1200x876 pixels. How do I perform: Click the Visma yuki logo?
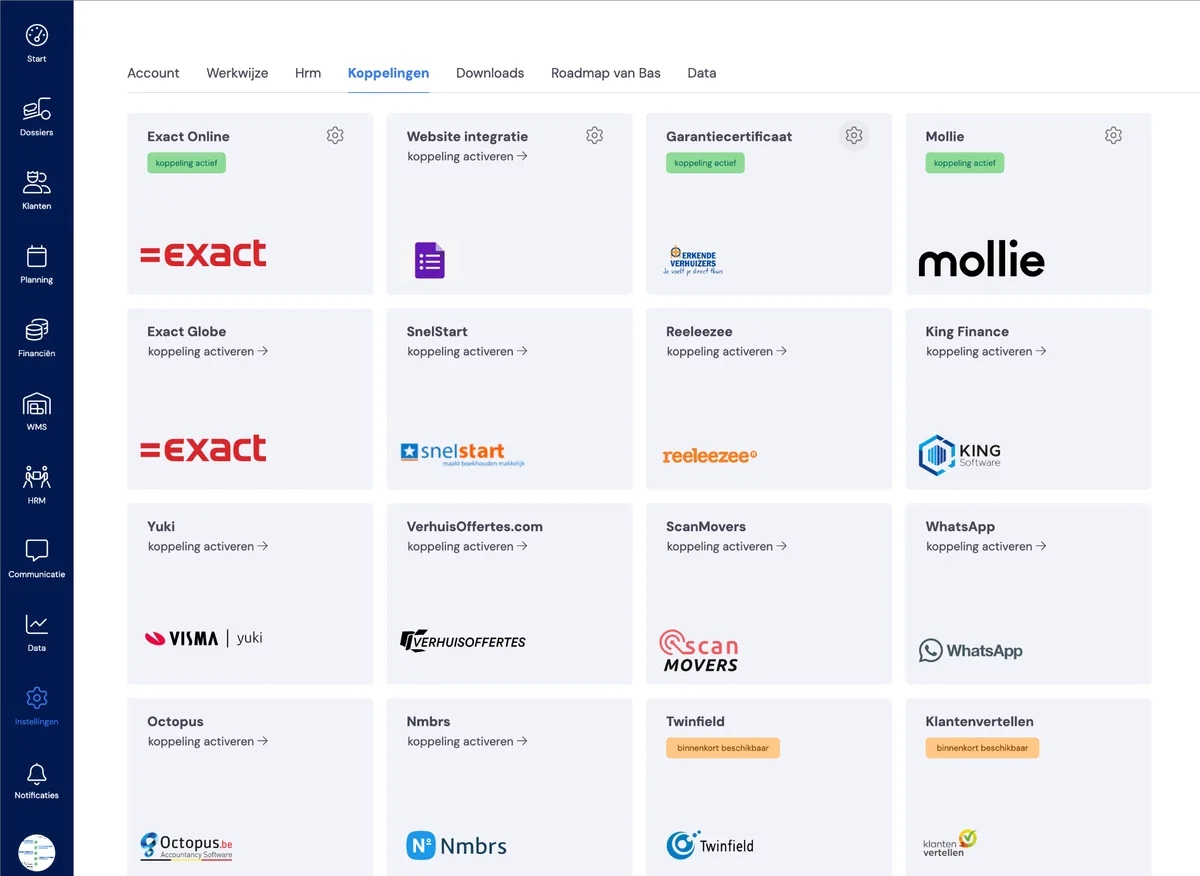(204, 638)
